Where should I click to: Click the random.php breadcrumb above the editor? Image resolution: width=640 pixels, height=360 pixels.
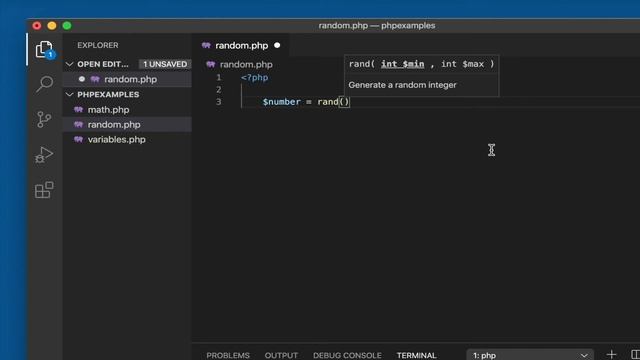click(x=246, y=64)
